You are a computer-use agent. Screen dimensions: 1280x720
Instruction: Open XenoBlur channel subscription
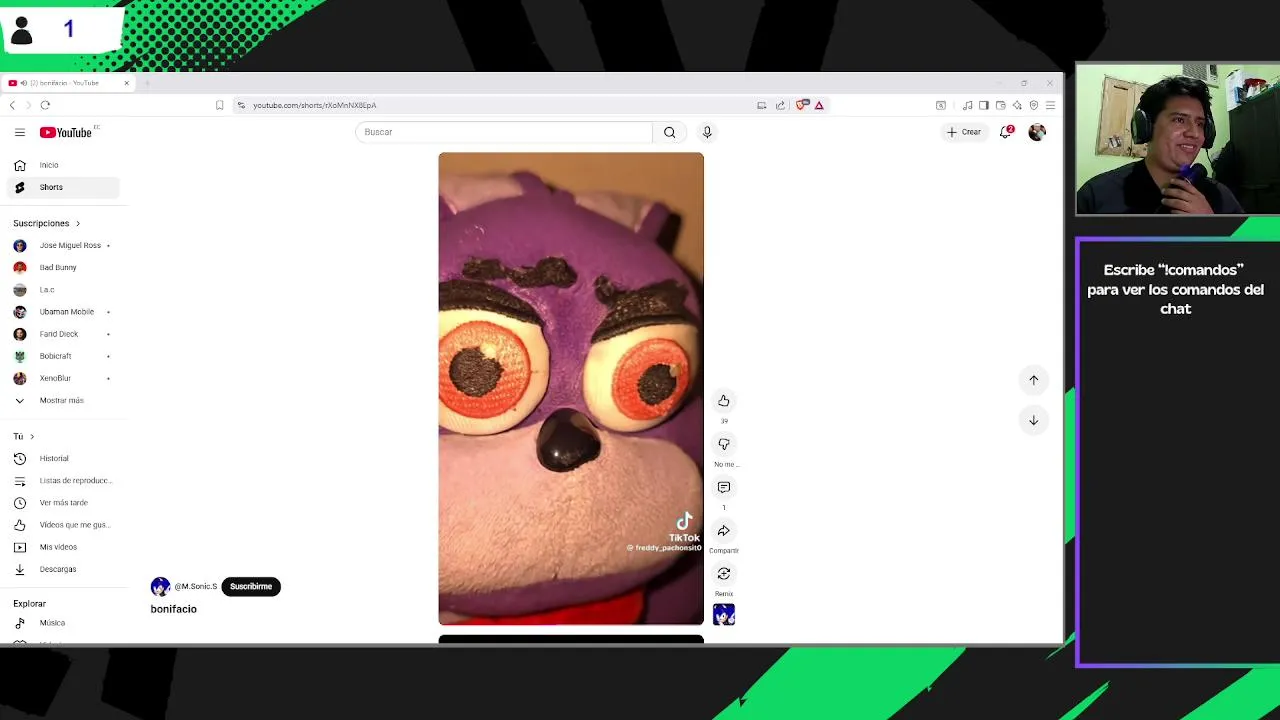point(62,378)
